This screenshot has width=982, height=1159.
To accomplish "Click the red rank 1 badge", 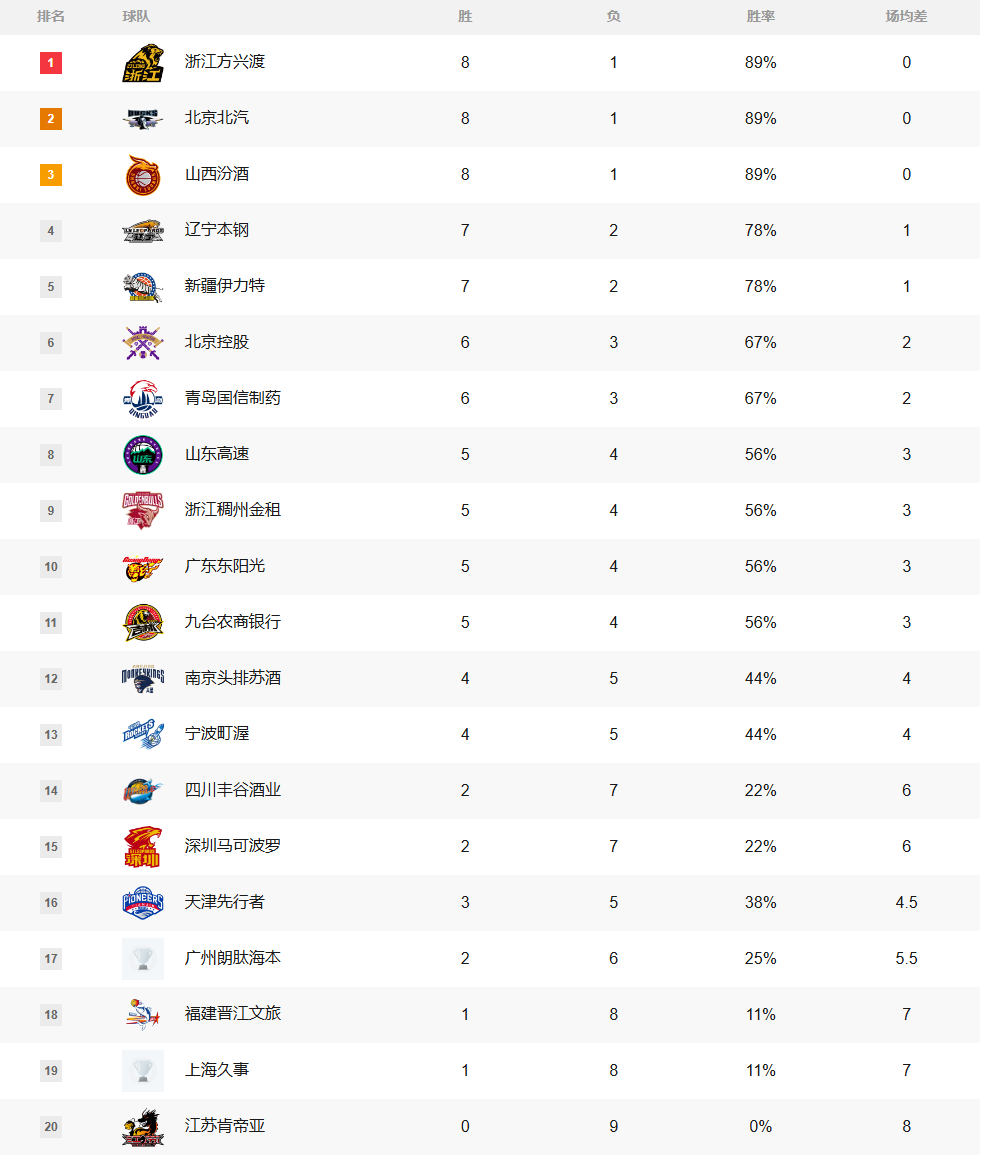I will pos(51,63).
